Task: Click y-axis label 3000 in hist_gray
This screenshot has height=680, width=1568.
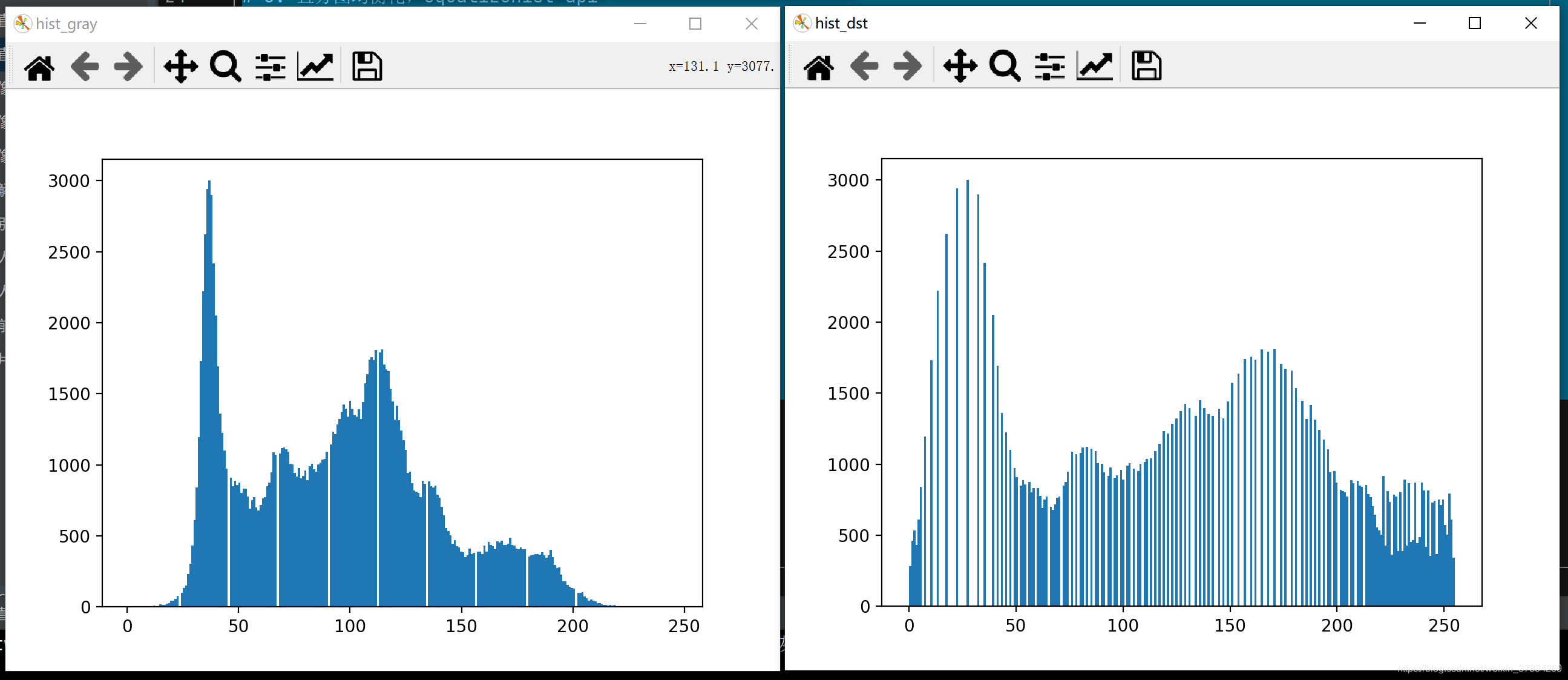Action: 69,181
